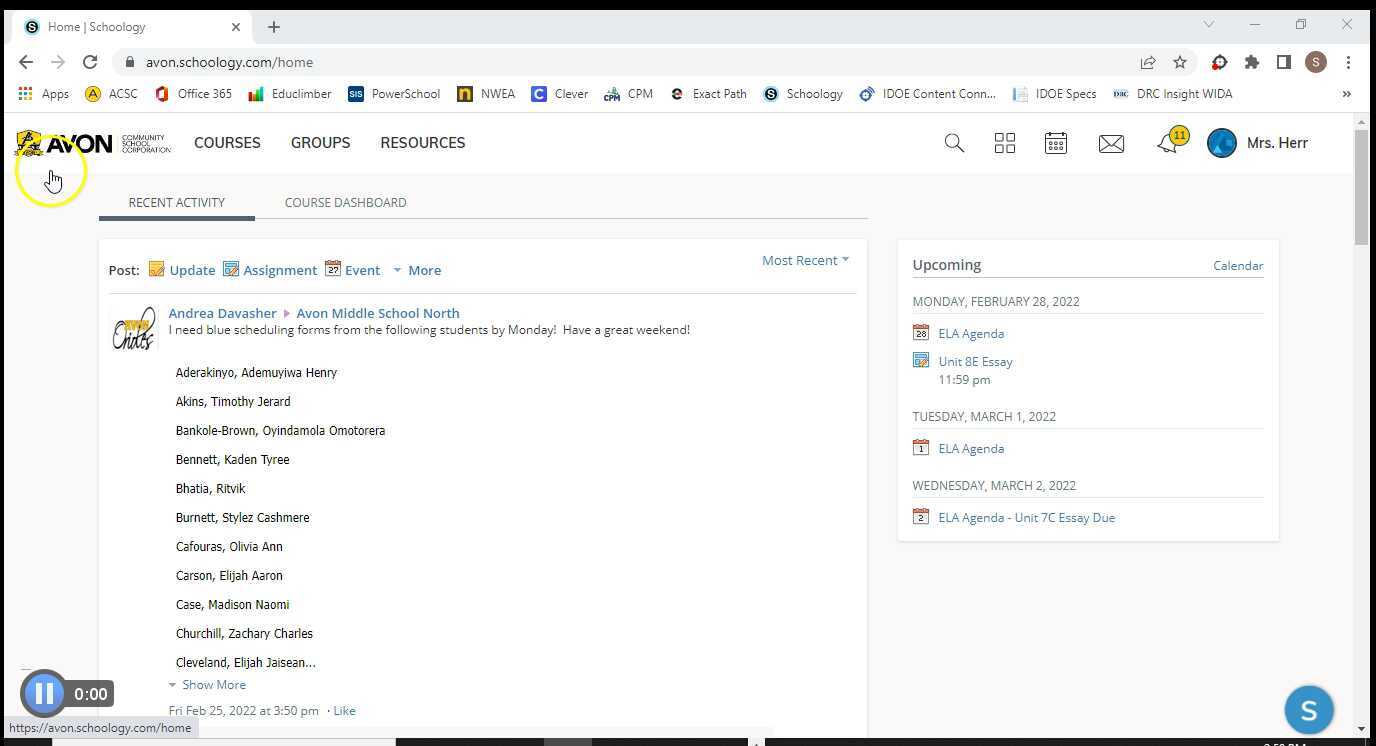Post an Event using the calendar icon
1376x746 pixels.
point(333,269)
